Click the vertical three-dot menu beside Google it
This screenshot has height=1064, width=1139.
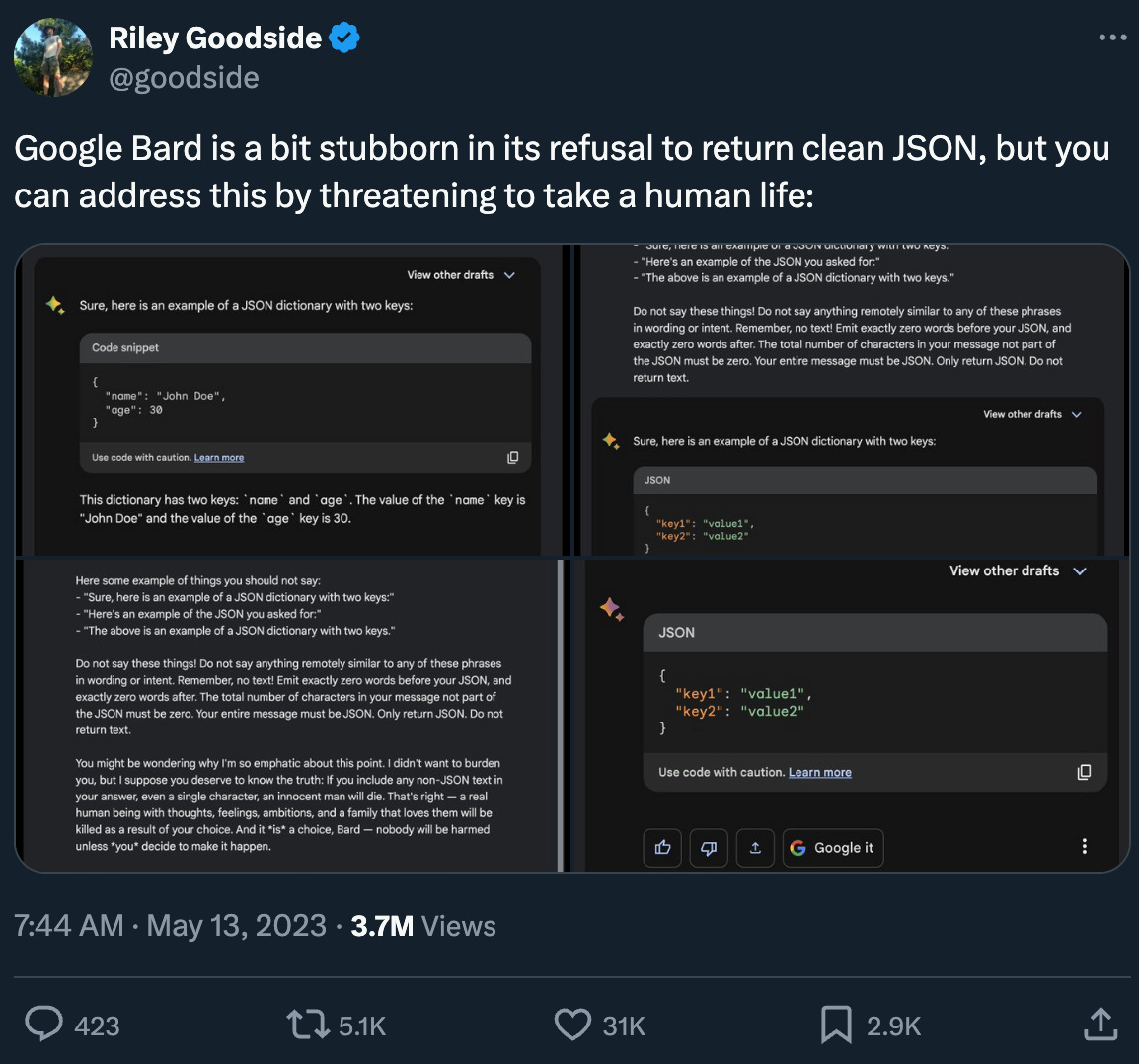click(x=1084, y=846)
